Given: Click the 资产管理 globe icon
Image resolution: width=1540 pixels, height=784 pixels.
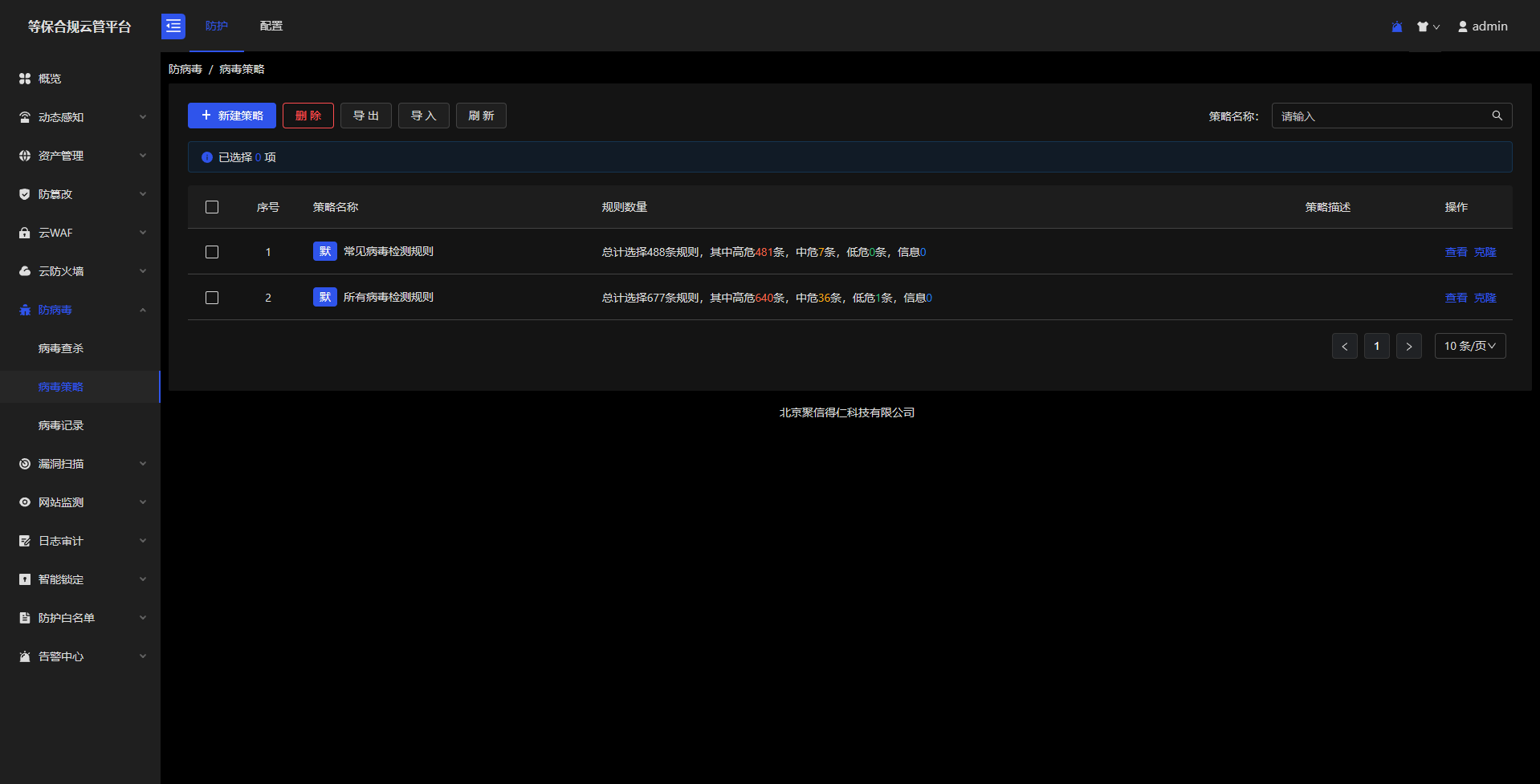Looking at the screenshot, I should click(25, 156).
